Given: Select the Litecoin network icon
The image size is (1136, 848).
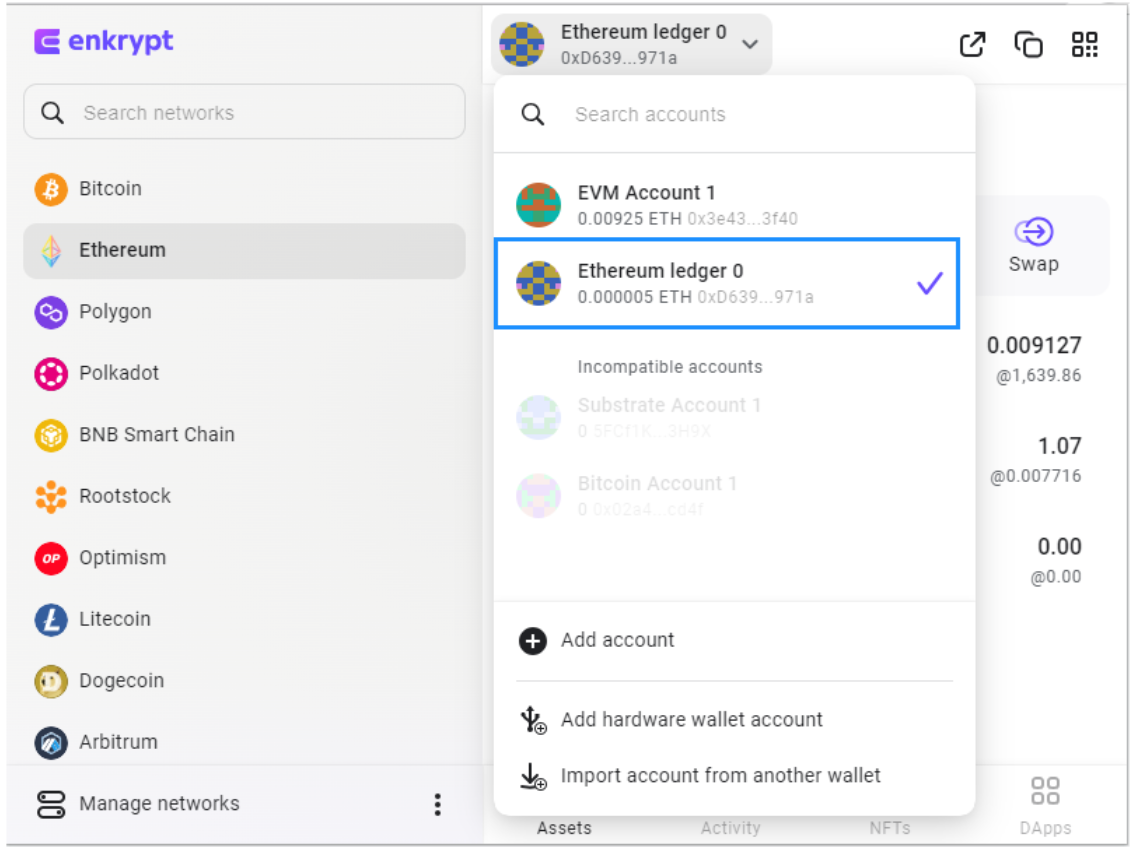Looking at the screenshot, I should 51,620.
